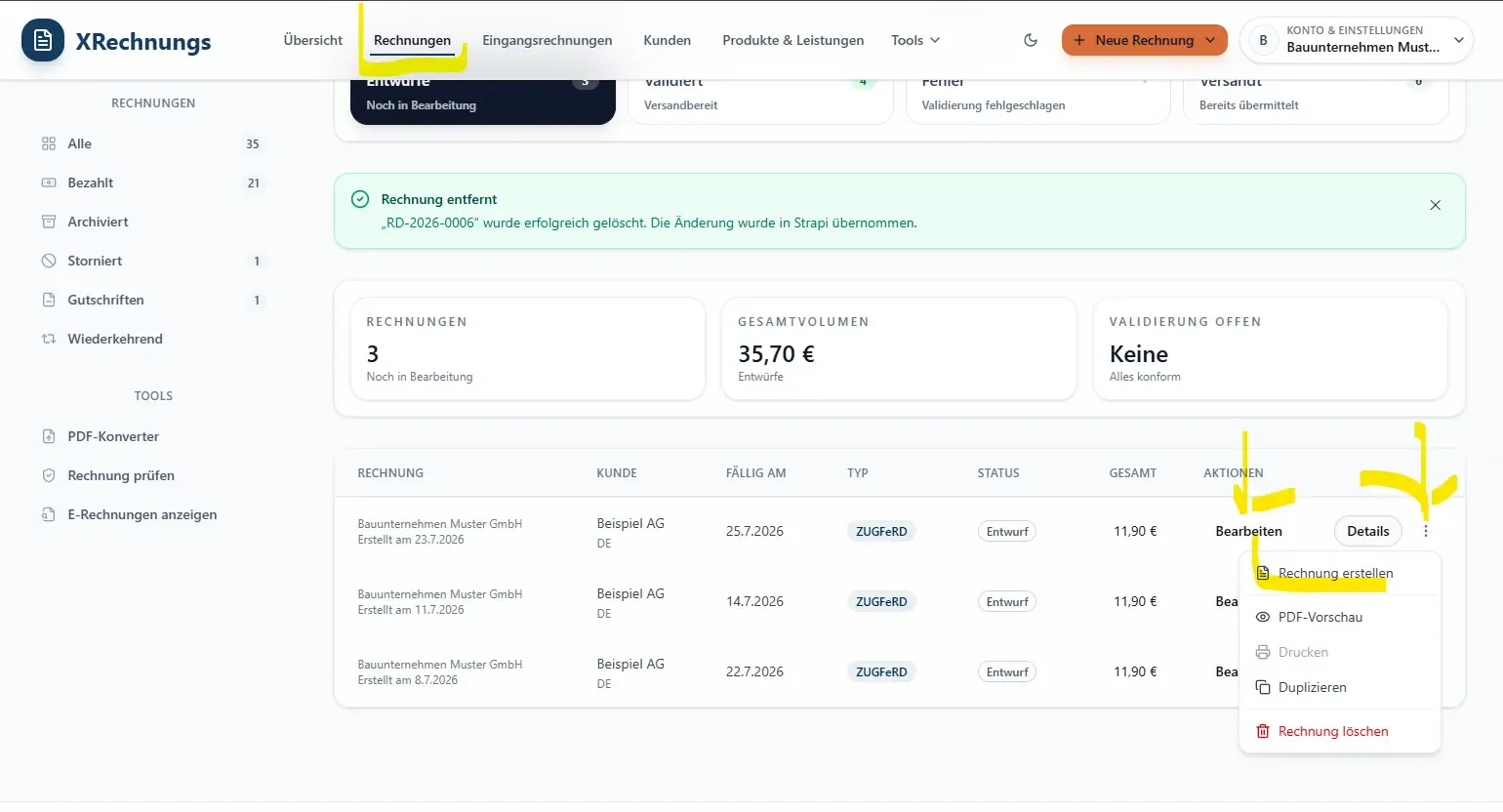
Task: Open Konto & Einstellungen account dropdown
Action: [1356, 40]
